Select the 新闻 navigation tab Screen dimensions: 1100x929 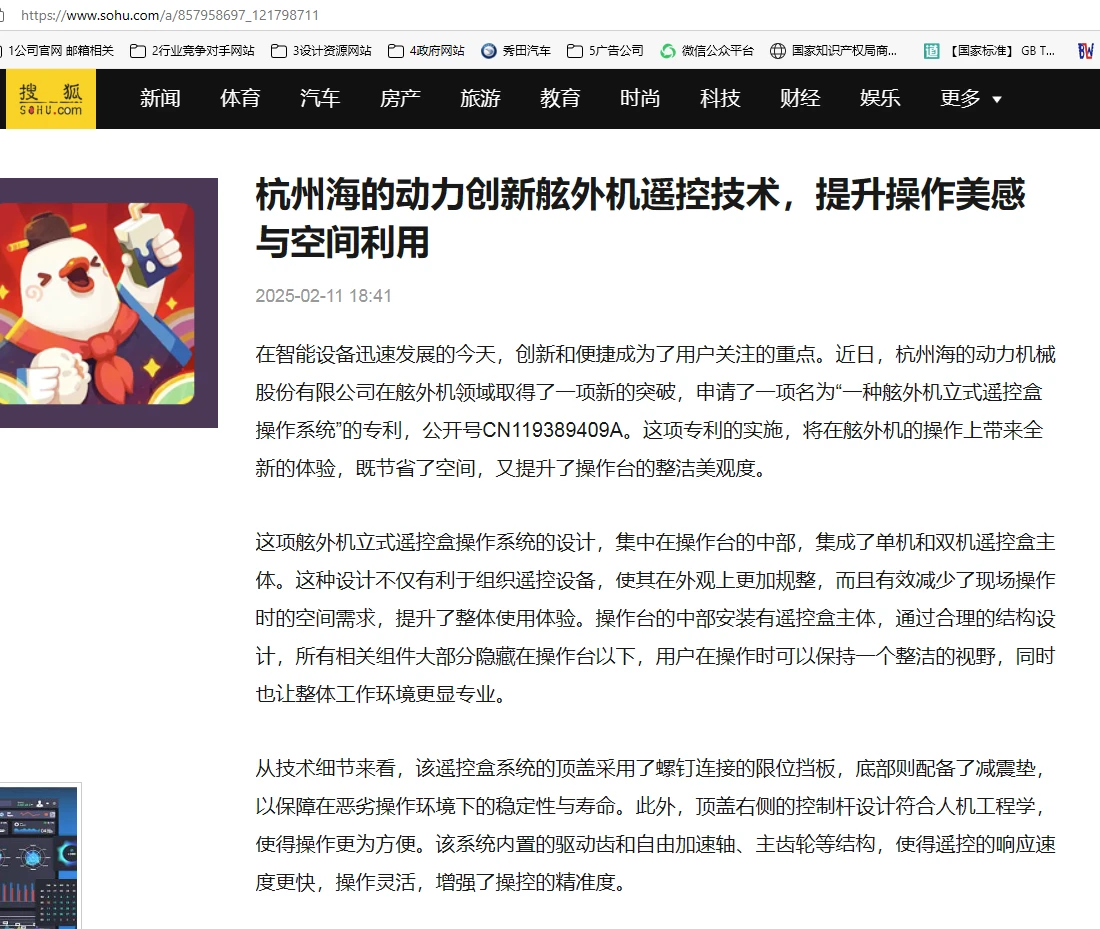point(160,98)
